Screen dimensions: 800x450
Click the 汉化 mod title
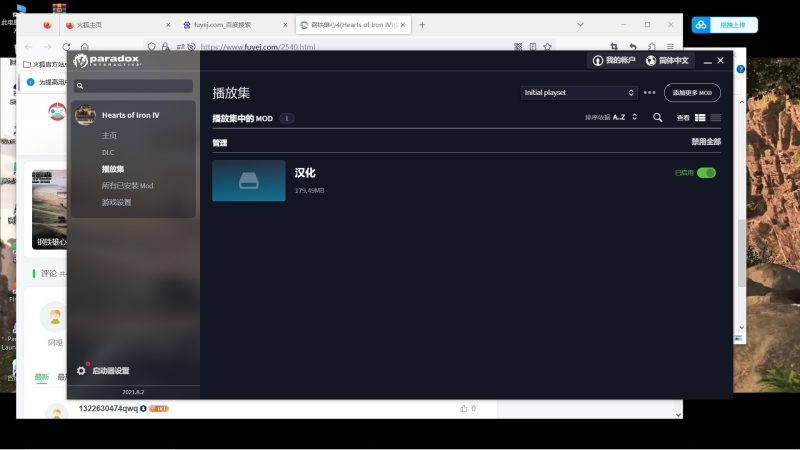coord(305,173)
